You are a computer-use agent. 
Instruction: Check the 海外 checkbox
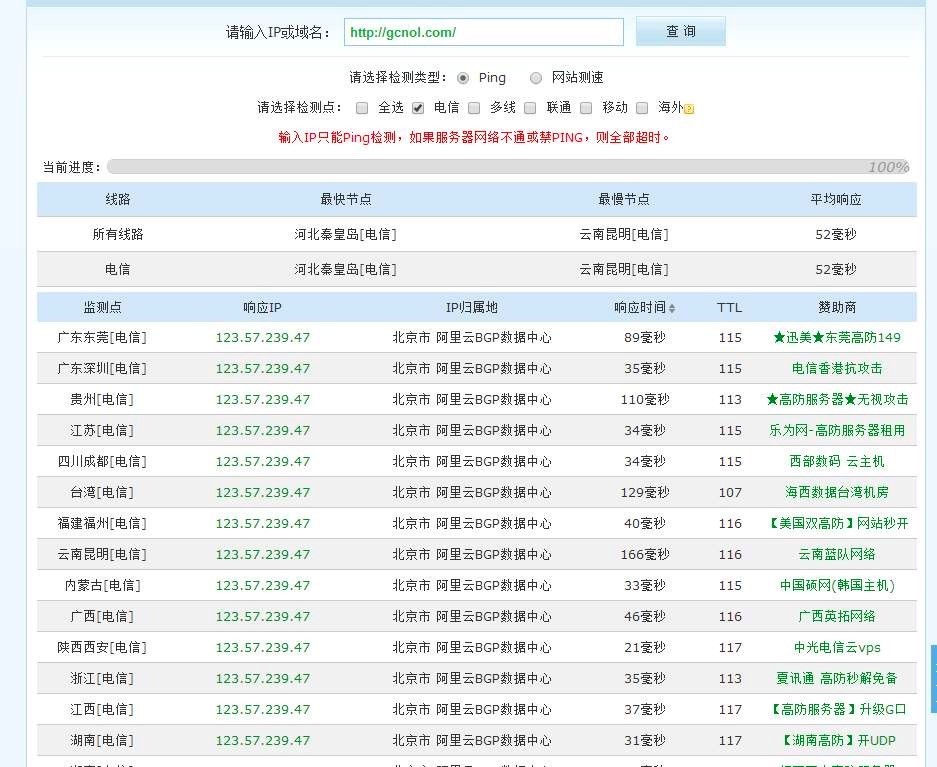(x=642, y=108)
